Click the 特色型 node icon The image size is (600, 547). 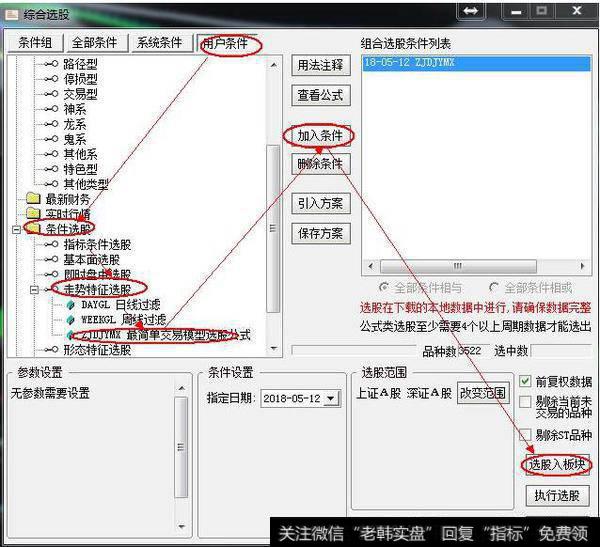(x=51, y=169)
